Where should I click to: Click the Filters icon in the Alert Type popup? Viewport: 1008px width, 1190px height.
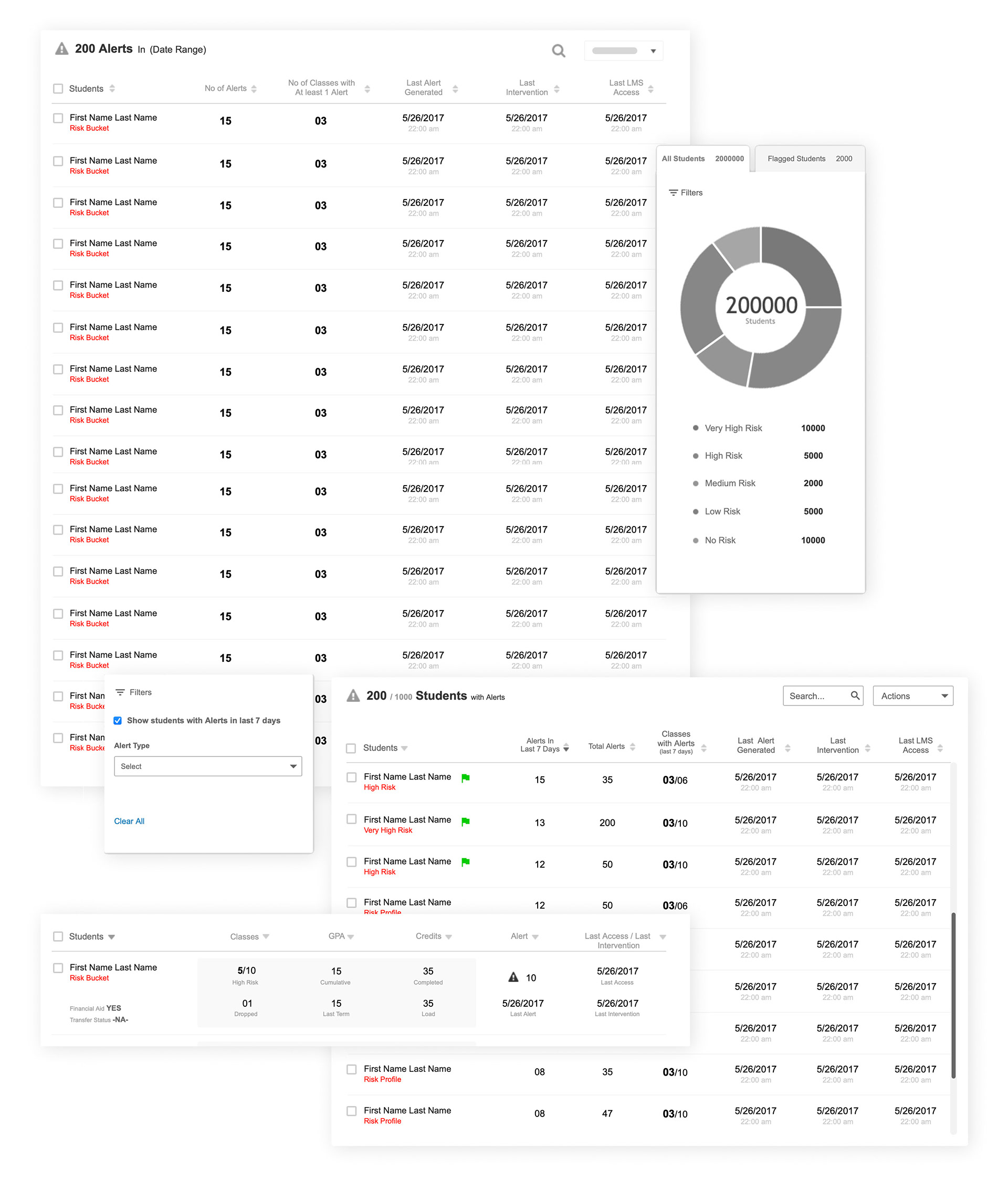[x=120, y=692]
